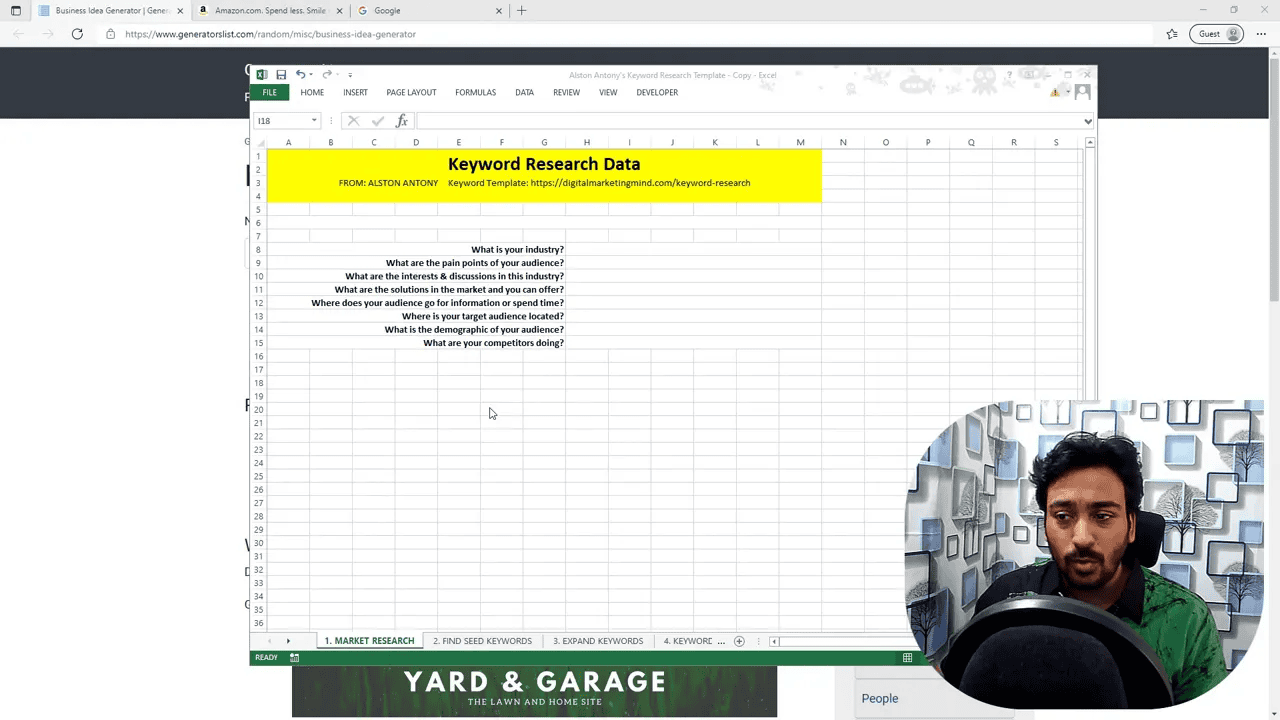Viewport: 1280px width, 720px height.
Task: Click the Excel icon at the title bar's left
Action: (261, 74)
